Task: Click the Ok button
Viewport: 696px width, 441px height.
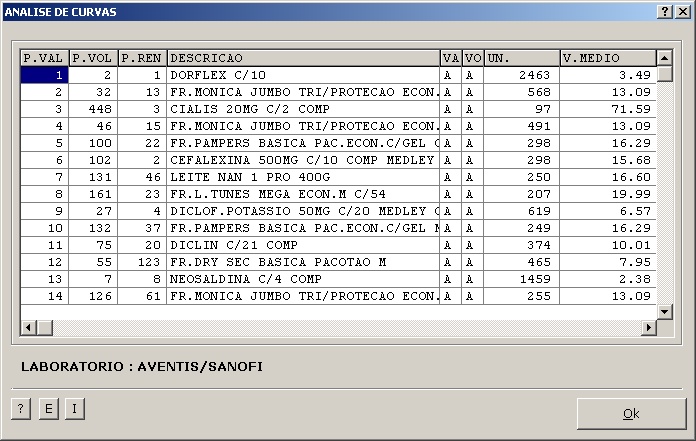Action: tap(631, 413)
